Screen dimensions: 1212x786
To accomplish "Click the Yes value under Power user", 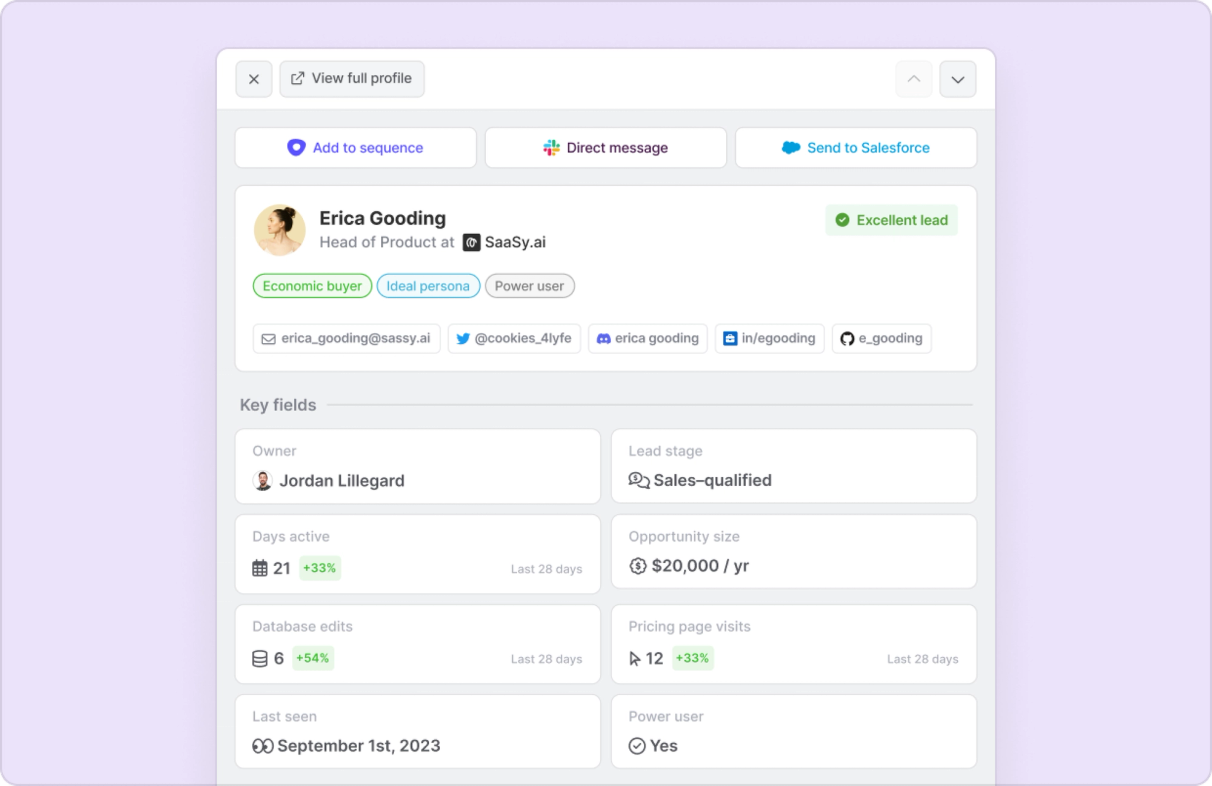I will 664,746.
